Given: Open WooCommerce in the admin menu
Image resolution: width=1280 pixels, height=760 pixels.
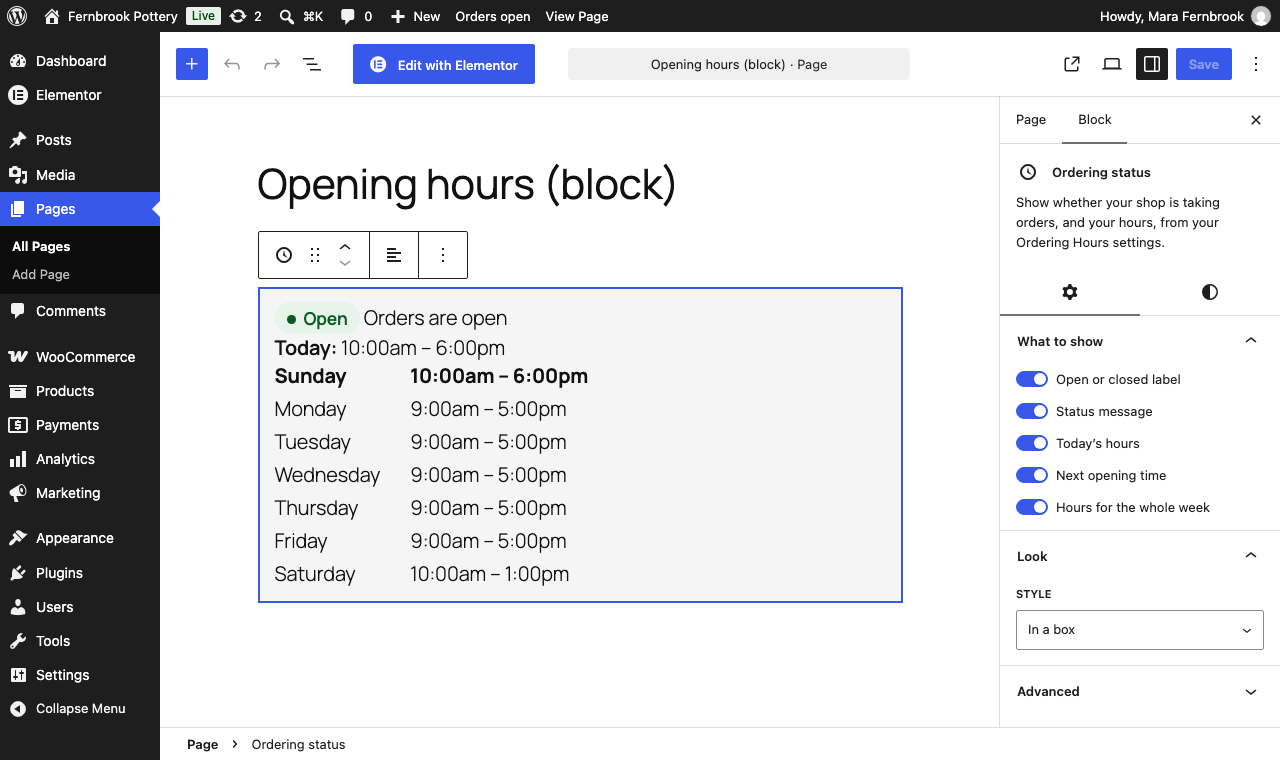Looking at the screenshot, I should click(80, 357).
